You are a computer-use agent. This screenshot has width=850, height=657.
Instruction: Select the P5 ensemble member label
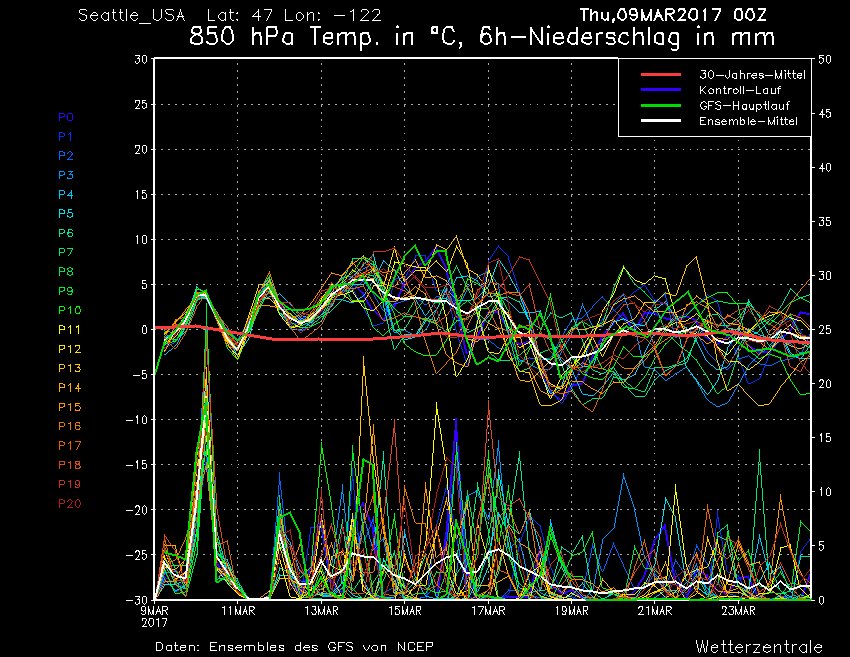[x=65, y=213]
